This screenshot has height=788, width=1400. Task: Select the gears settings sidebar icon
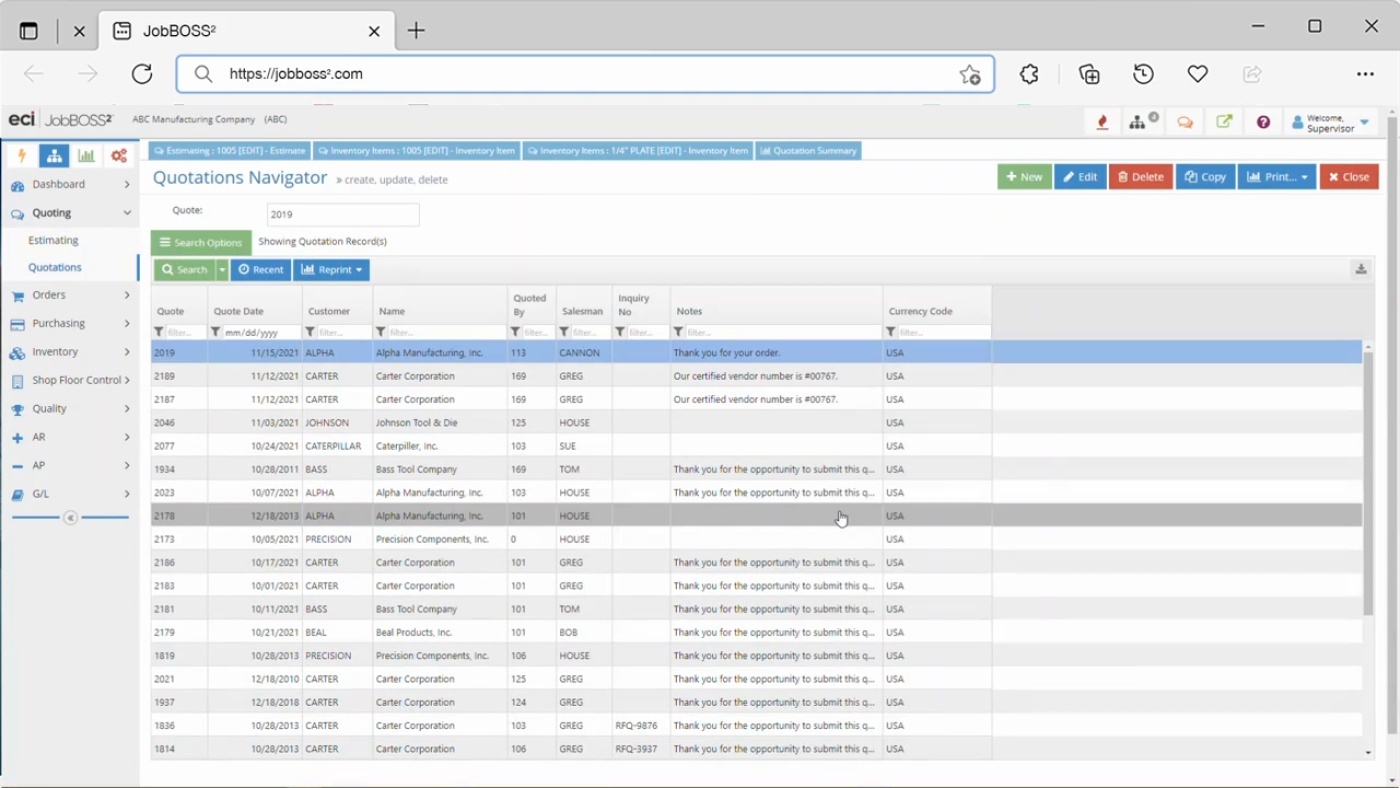pos(119,156)
